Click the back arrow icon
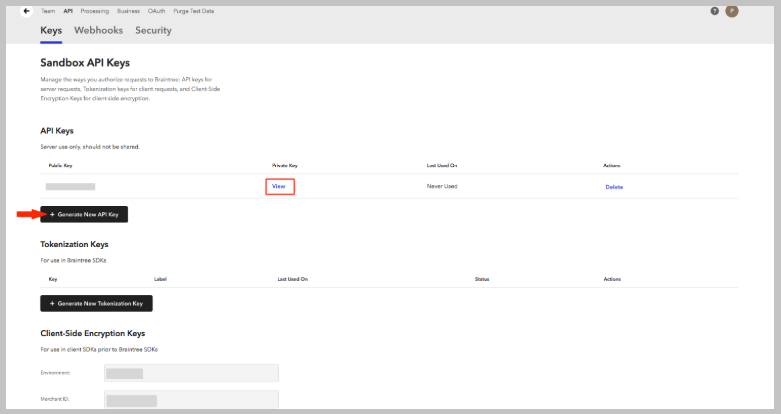This screenshot has height=414, width=781. point(26,10)
